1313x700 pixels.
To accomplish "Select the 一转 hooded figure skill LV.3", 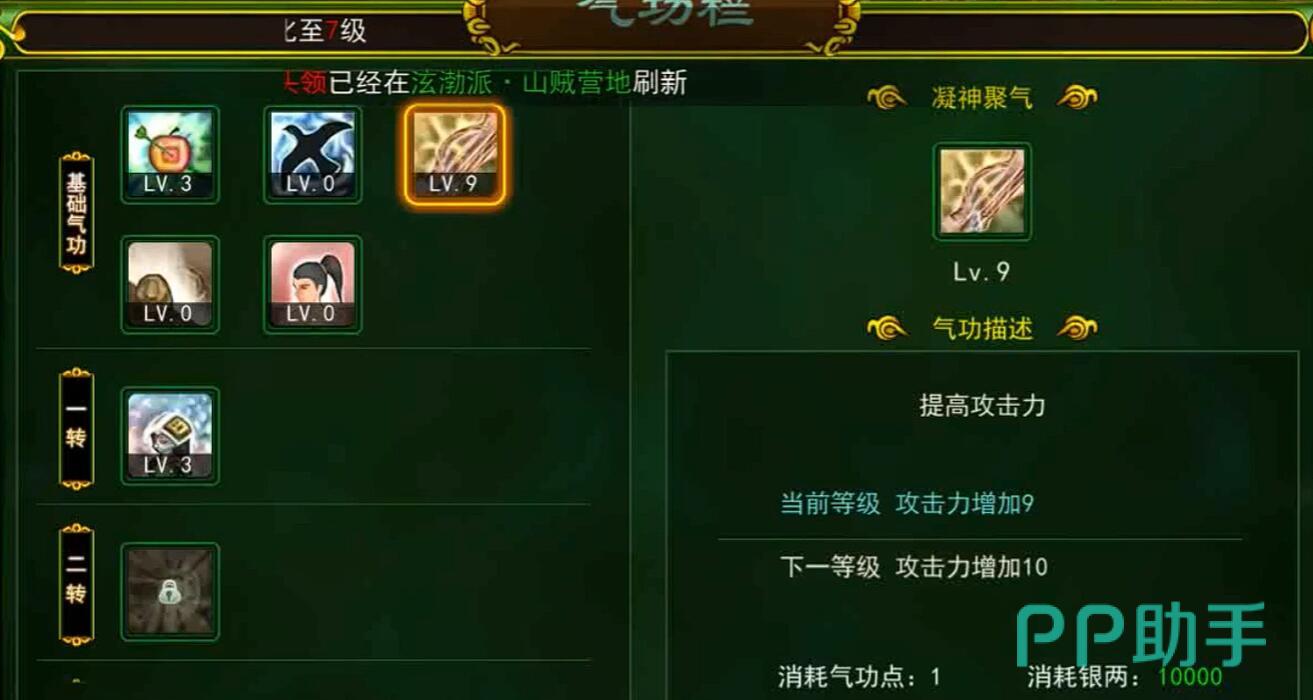I will [170, 436].
